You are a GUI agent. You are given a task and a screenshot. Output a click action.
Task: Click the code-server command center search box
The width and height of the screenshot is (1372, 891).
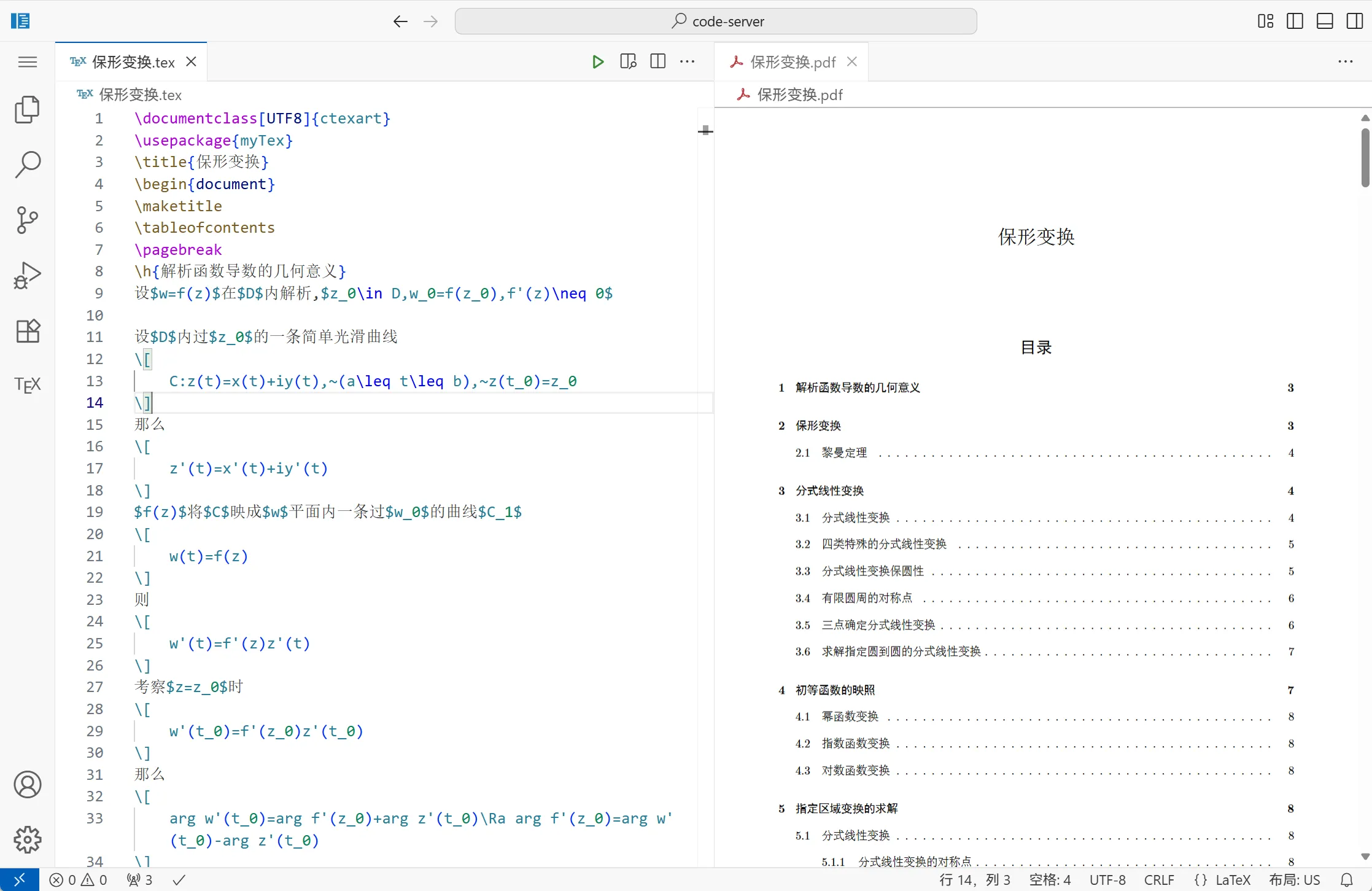coord(716,21)
